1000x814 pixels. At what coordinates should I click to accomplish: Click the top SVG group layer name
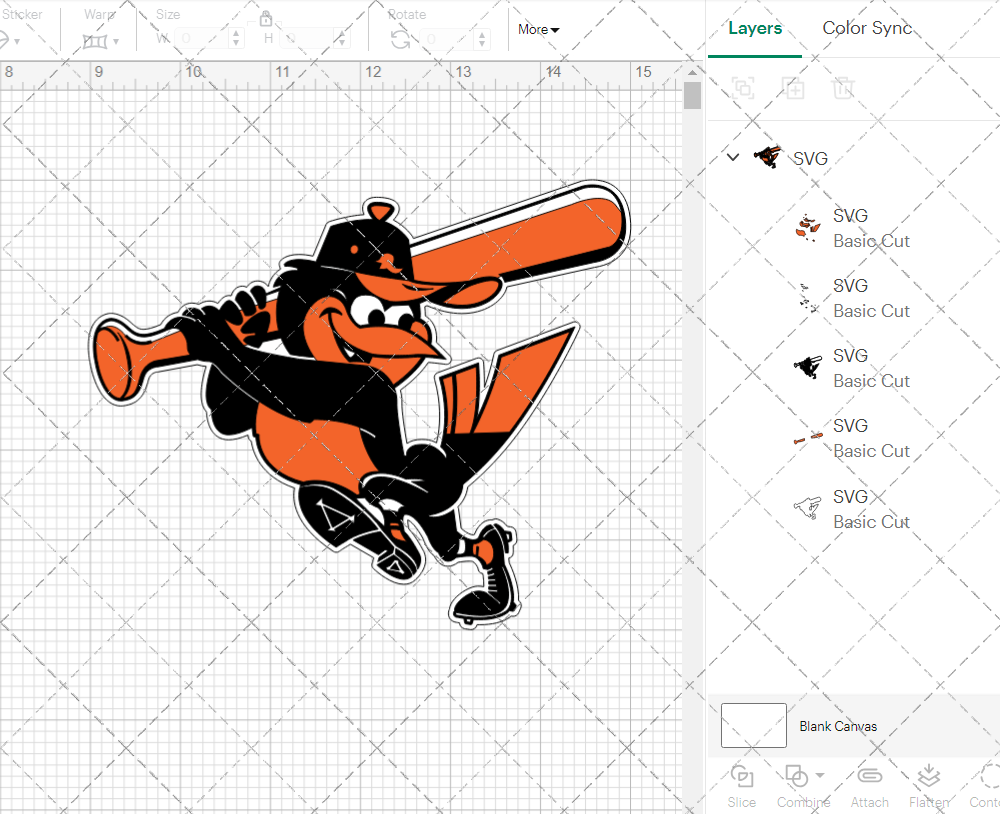(810, 158)
